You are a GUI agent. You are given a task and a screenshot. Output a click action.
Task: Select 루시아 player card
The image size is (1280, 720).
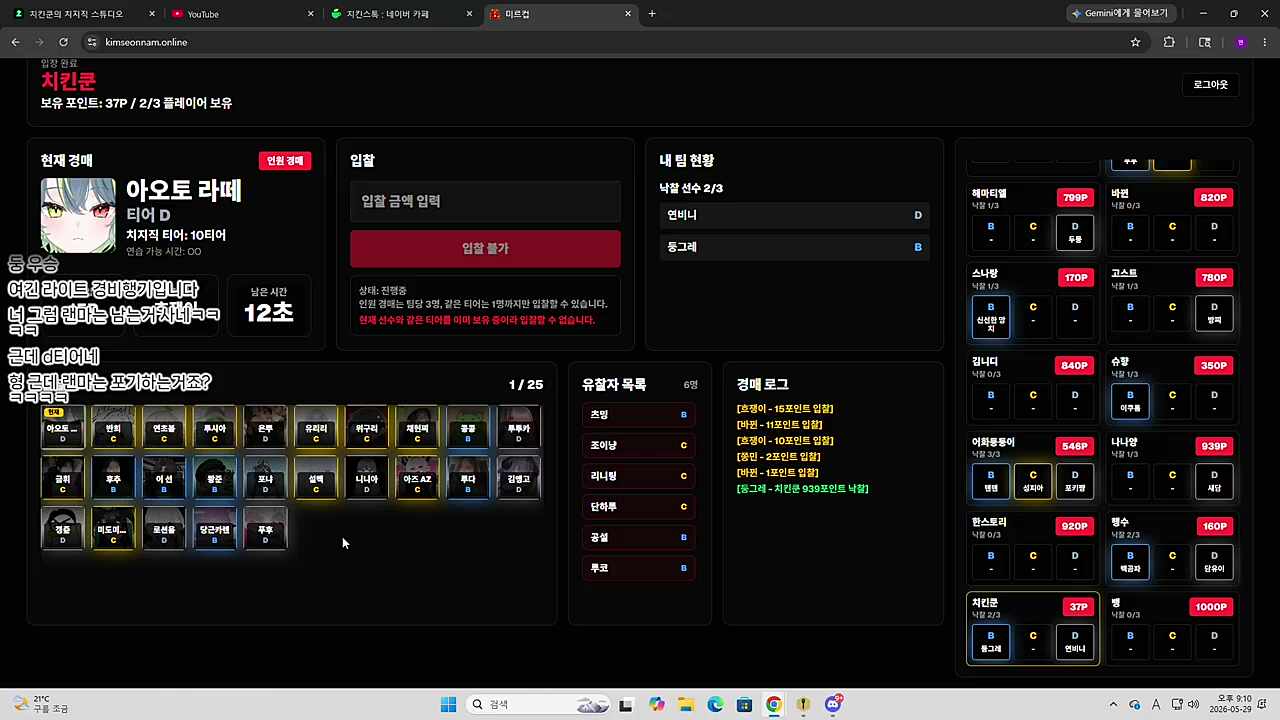coord(215,428)
